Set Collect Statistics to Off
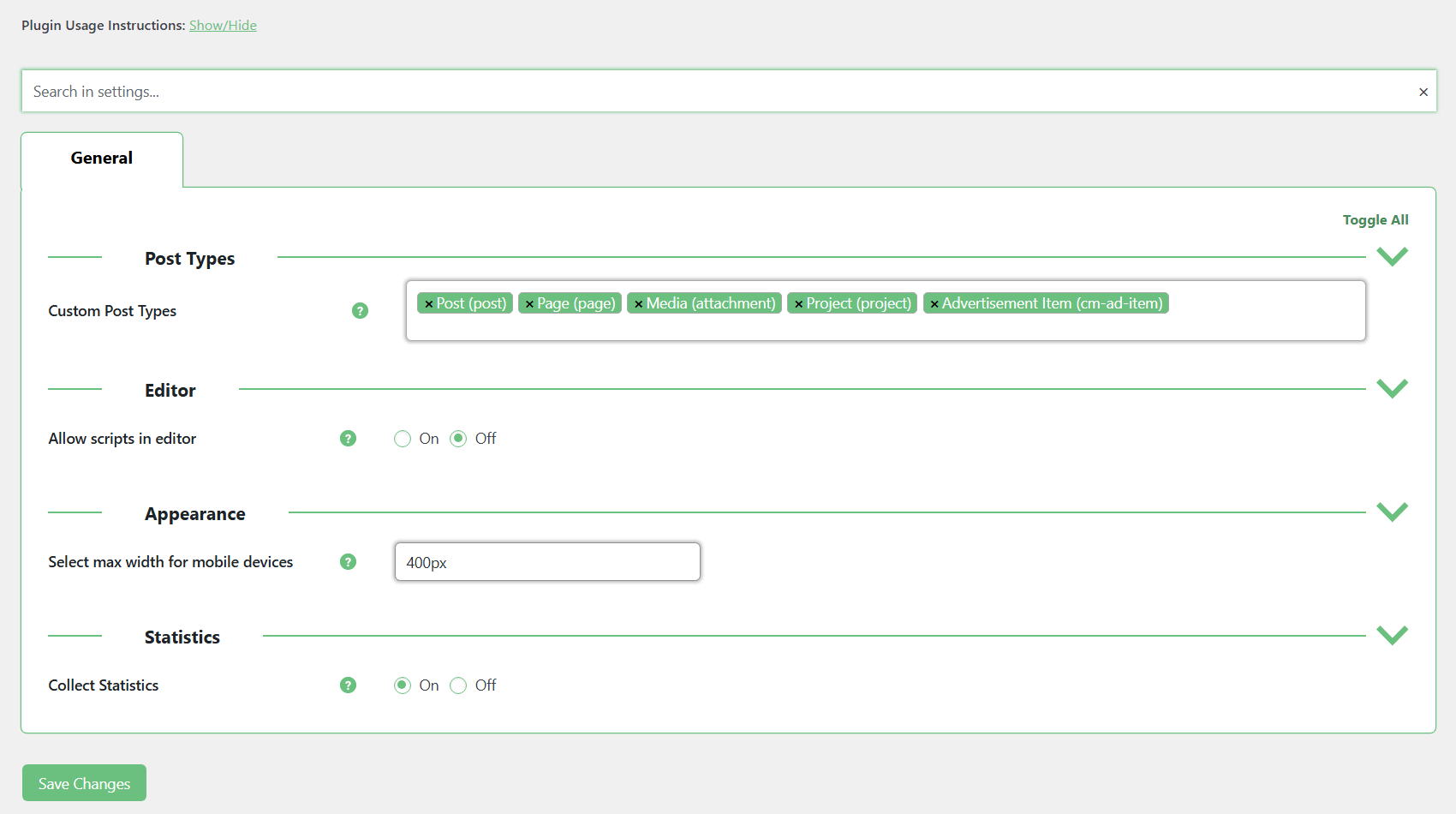This screenshot has width=1456, height=814. point(458,685)
